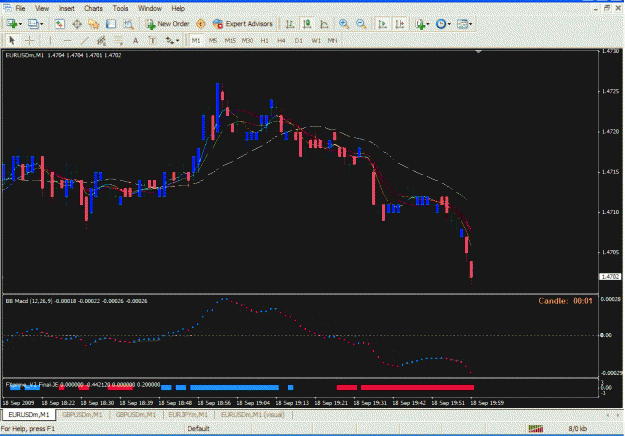This screenshot has width=625, height=436.
Task: Show the Market Watch window
Action: point(60,24)
